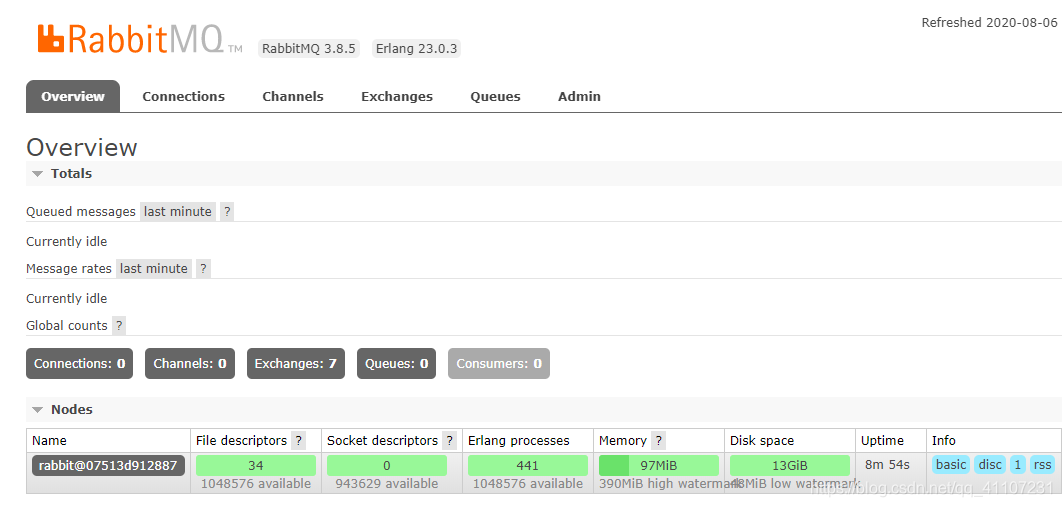Open the Admin tab

(x=579, y=96)
